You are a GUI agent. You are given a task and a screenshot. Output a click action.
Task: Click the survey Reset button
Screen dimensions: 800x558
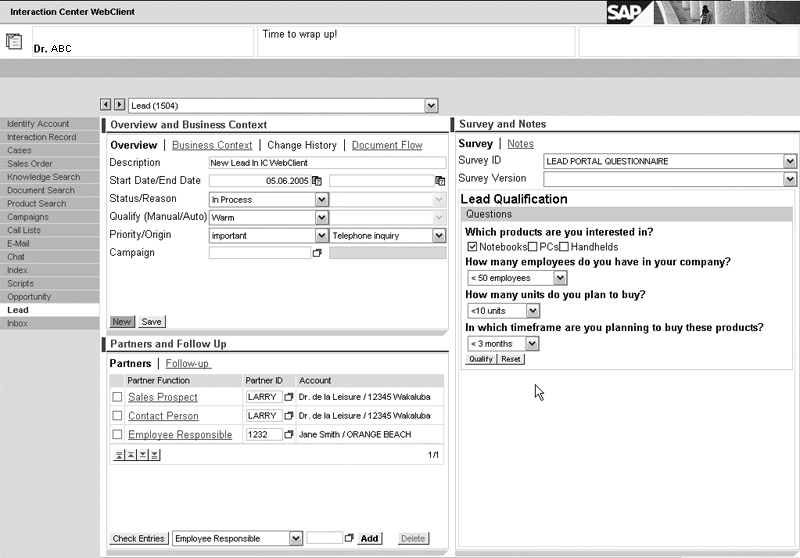coord(510,359)
